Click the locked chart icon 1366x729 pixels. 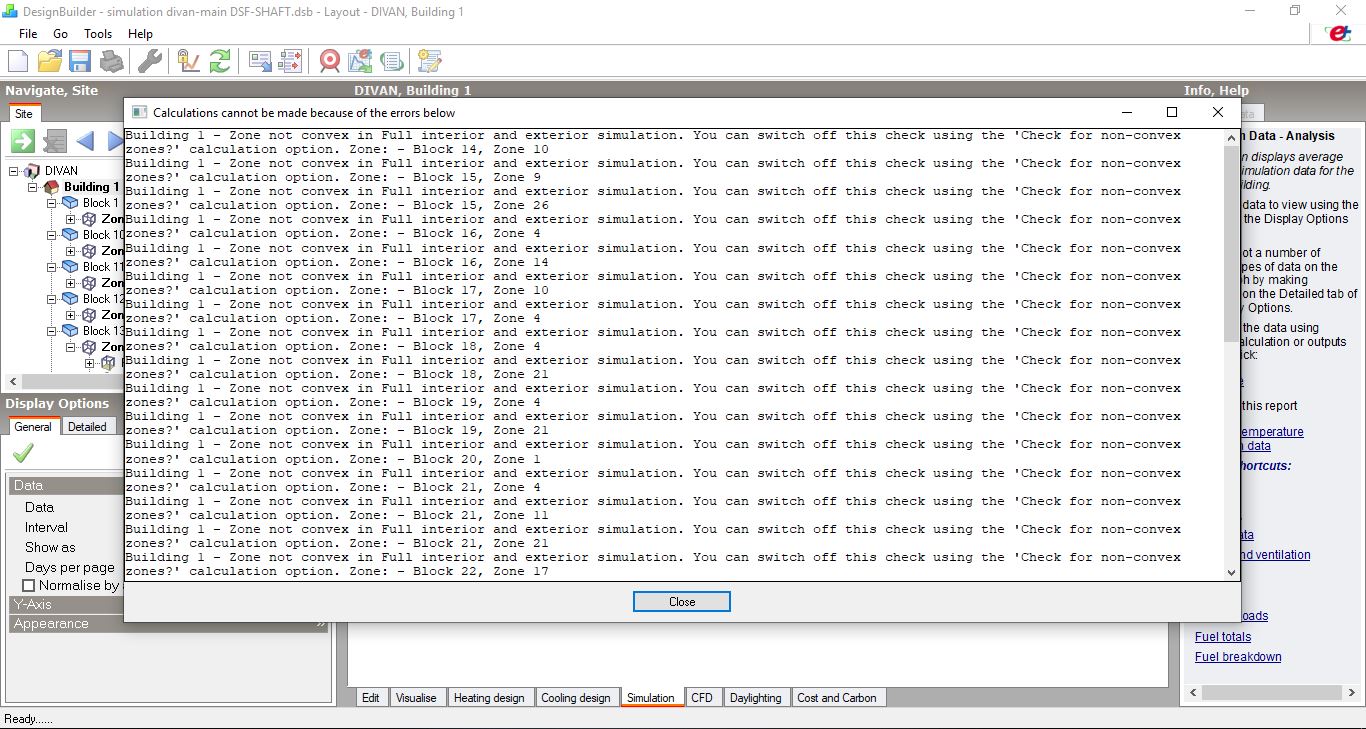pos(189,61)
